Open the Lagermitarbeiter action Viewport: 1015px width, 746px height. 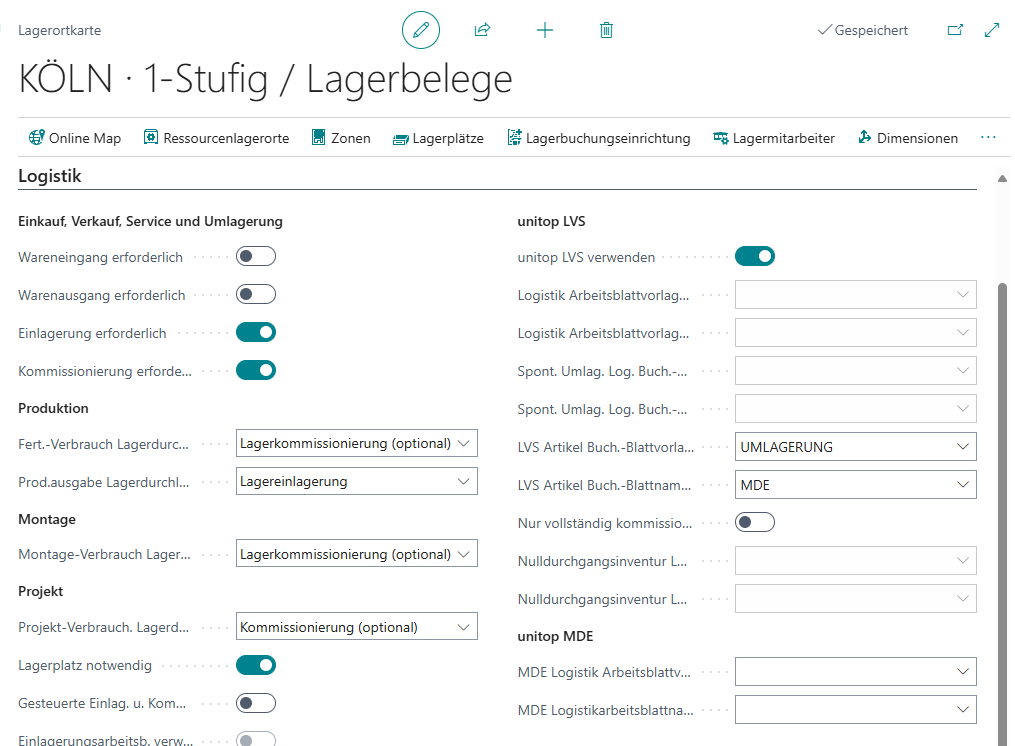point(773,137)
